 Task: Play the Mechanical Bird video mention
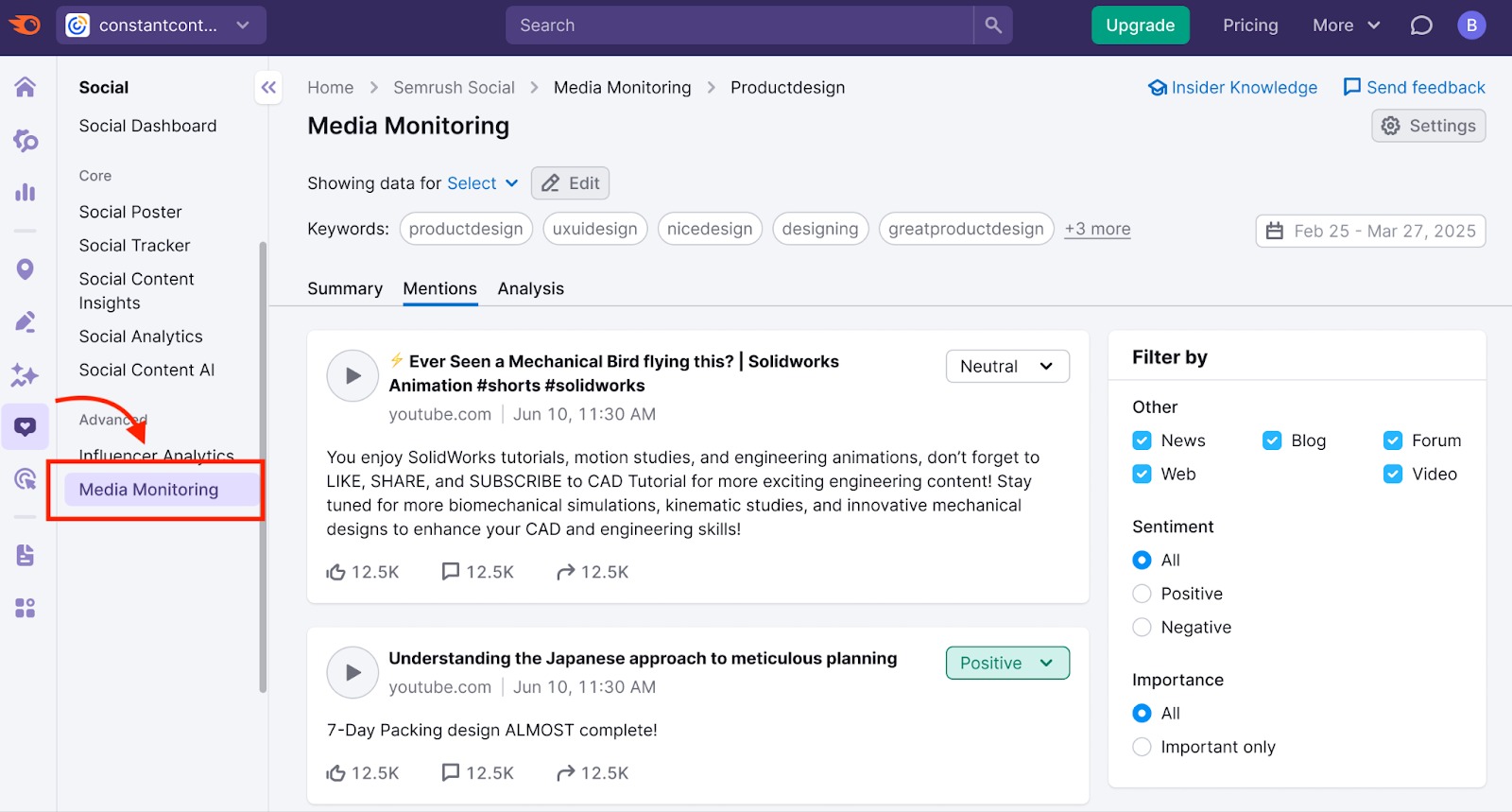352,376
